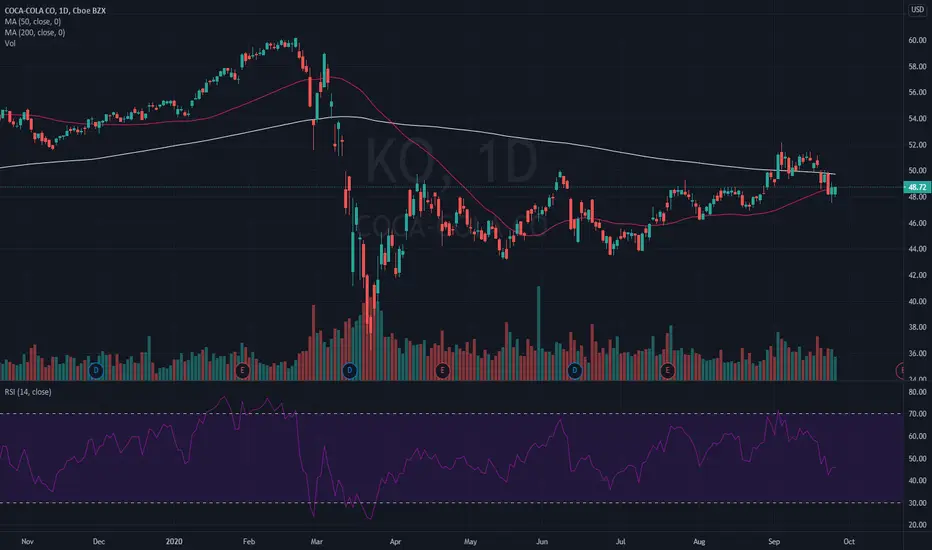Click the Jun label on time axis
The width and height of the screenshot is (932, 550).
pos(541,542)
